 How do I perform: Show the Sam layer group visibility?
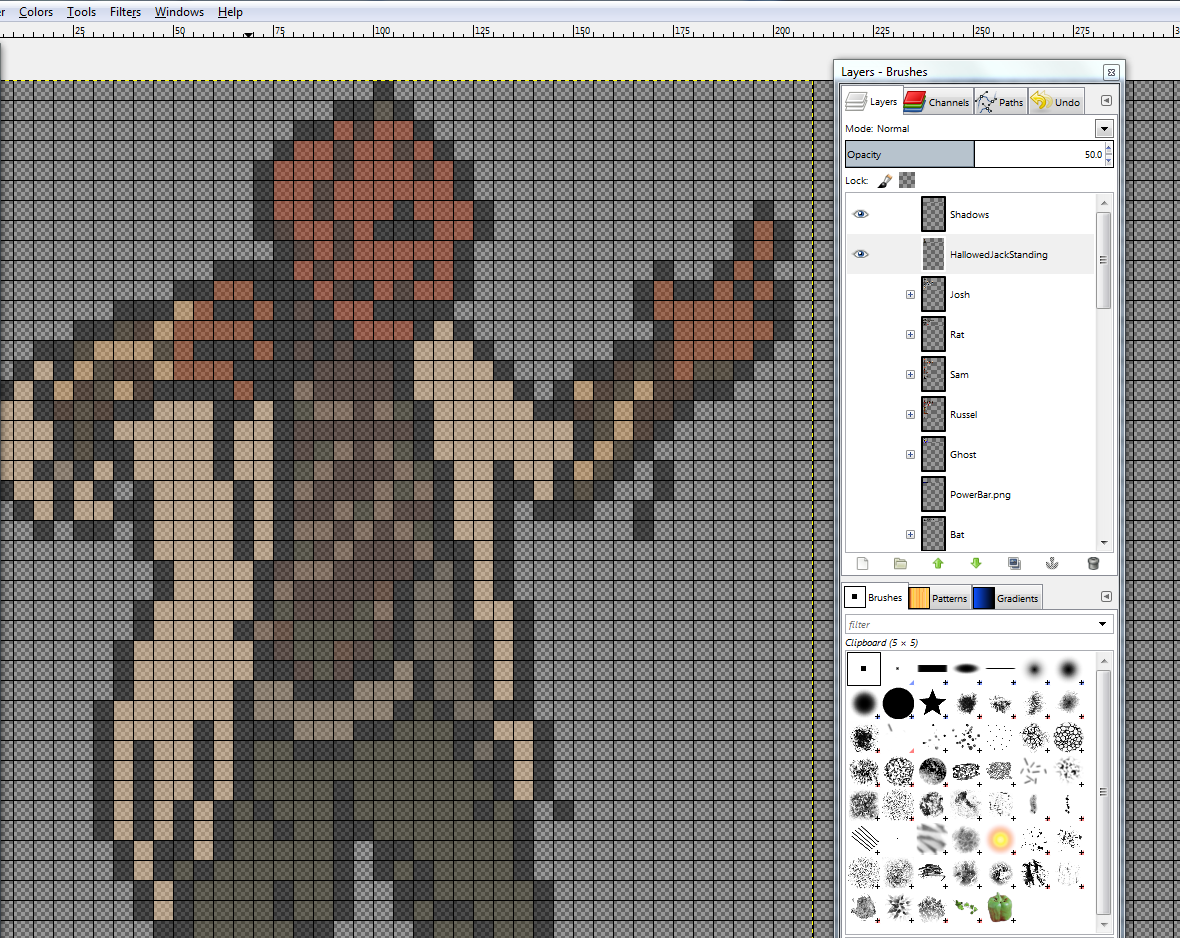860,374
